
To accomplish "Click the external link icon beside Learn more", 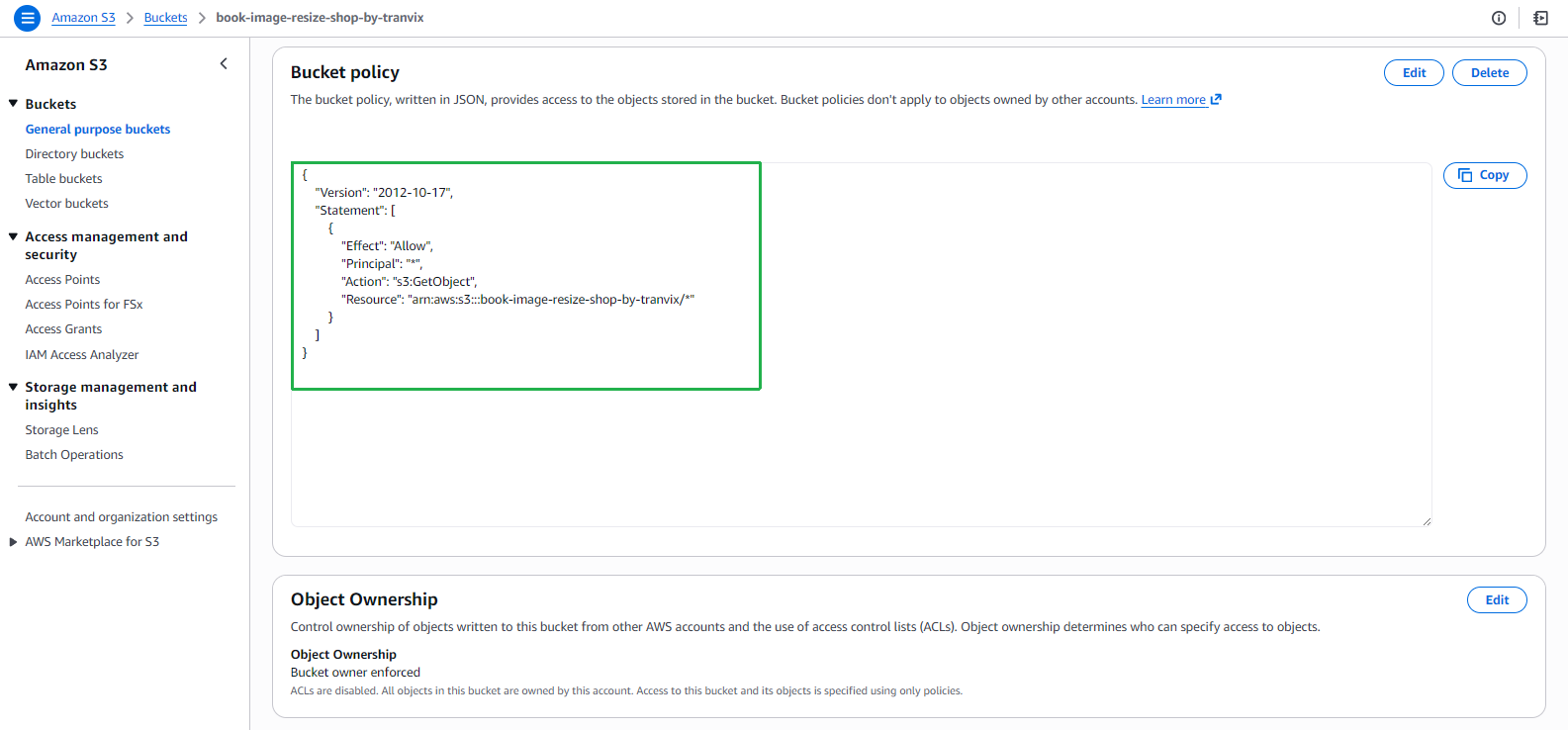I will [x=1216, y=99].
